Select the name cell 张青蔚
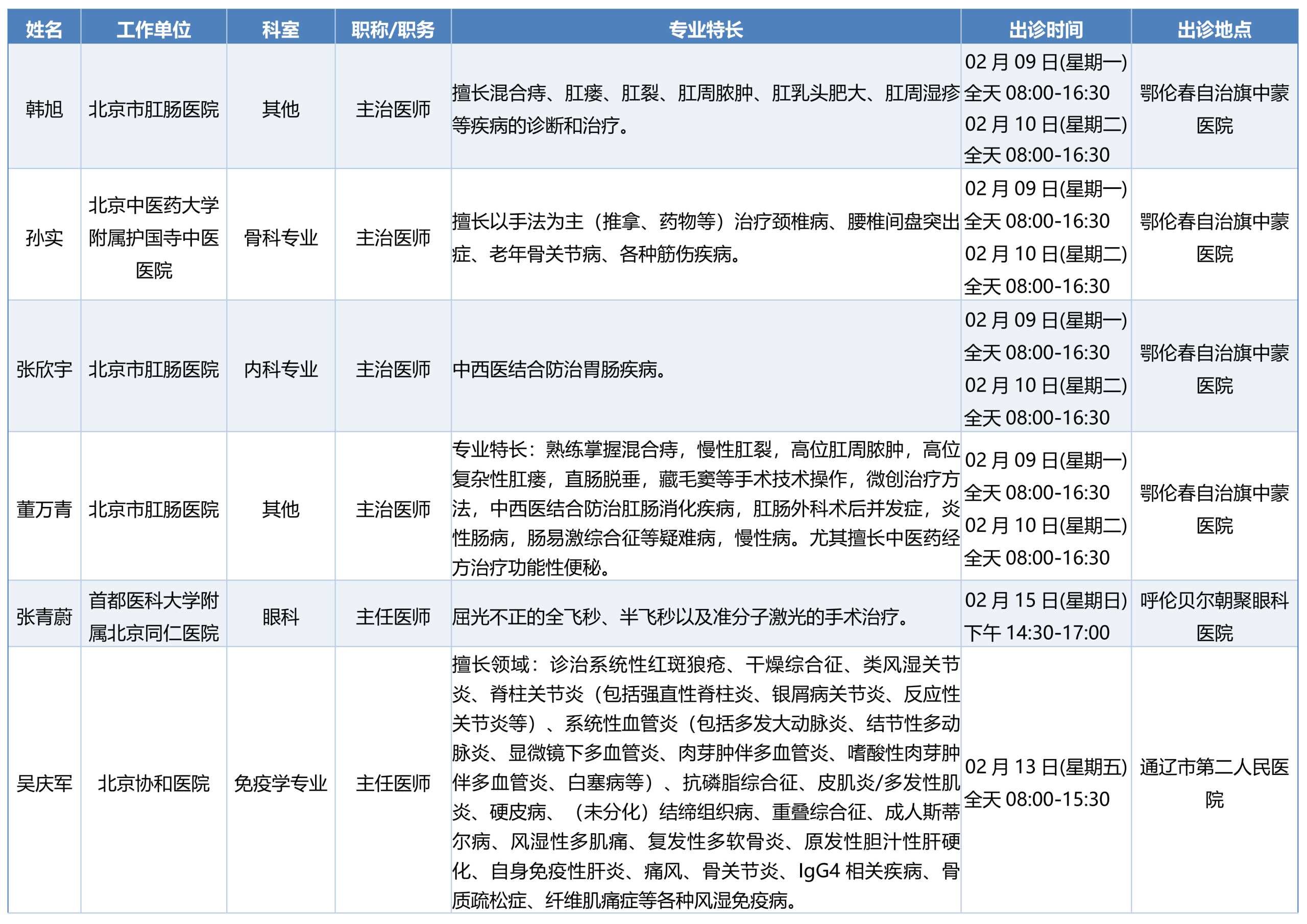The image size is (1307, 924). [x=44, y=617]
